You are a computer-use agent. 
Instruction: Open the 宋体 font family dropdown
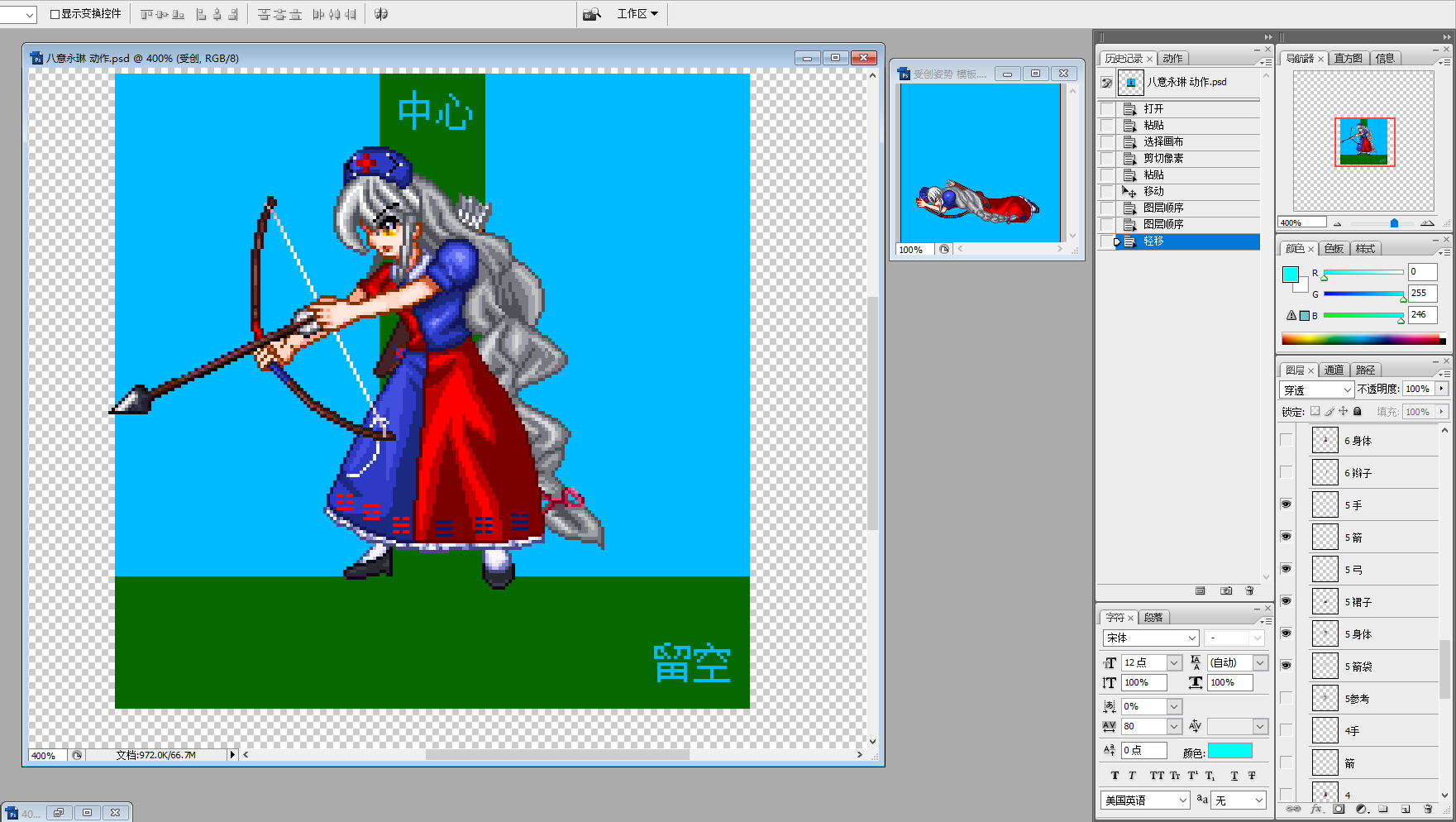(x=1151, y=638)
